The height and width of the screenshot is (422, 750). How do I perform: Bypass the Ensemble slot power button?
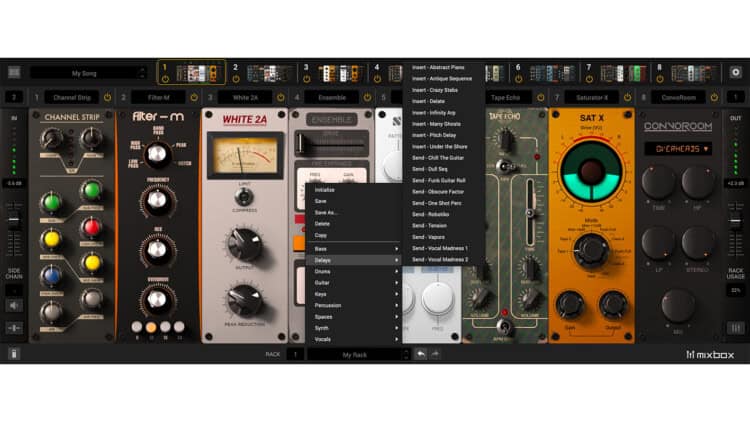coord(367,98)
